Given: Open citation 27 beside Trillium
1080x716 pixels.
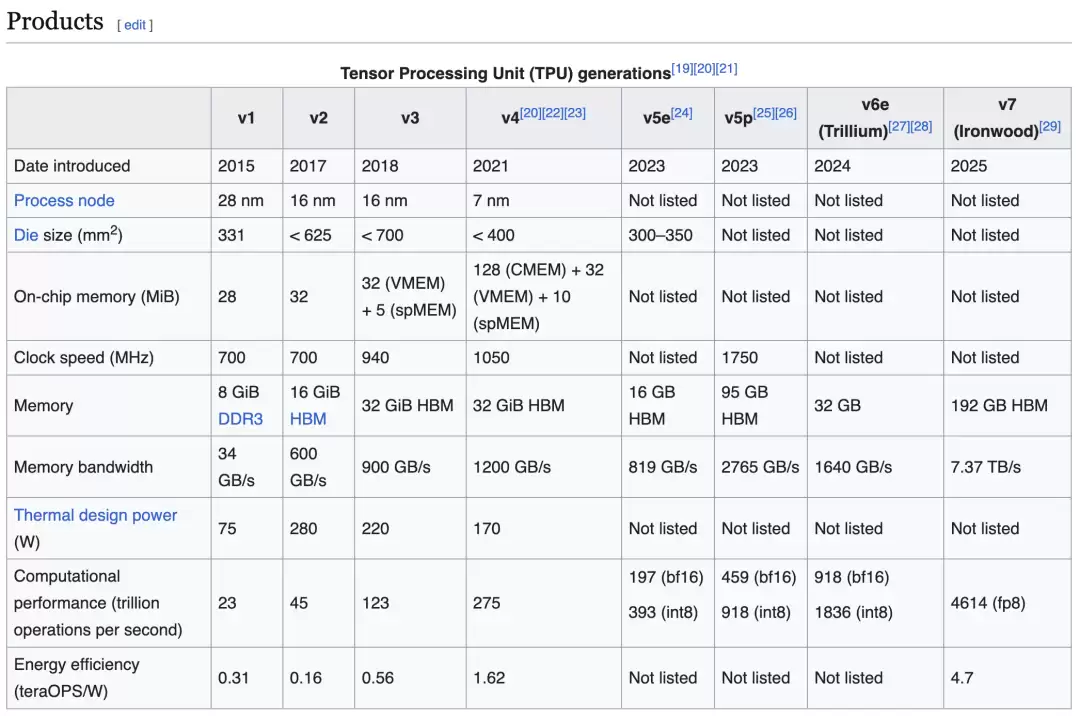Looking at the screenshot, I should [x=898, y=126].
